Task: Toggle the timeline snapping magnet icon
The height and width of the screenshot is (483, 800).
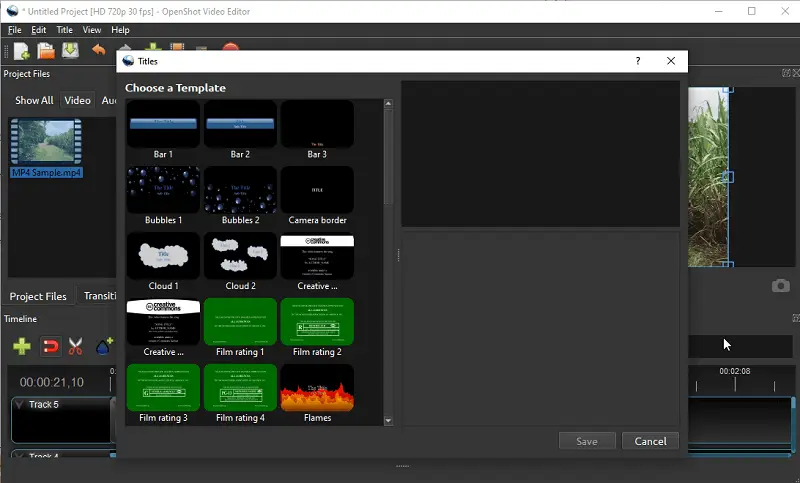Action: (50, 347)
